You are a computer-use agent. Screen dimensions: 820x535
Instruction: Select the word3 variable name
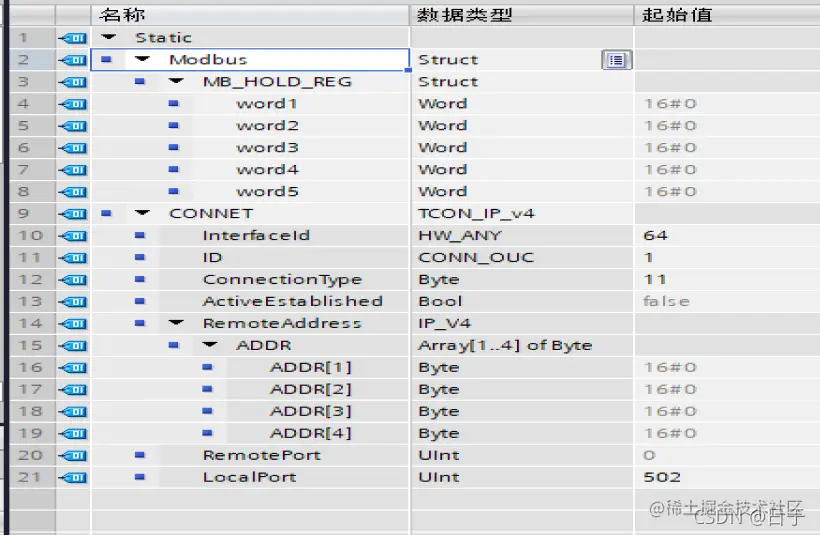coord(267,148)
